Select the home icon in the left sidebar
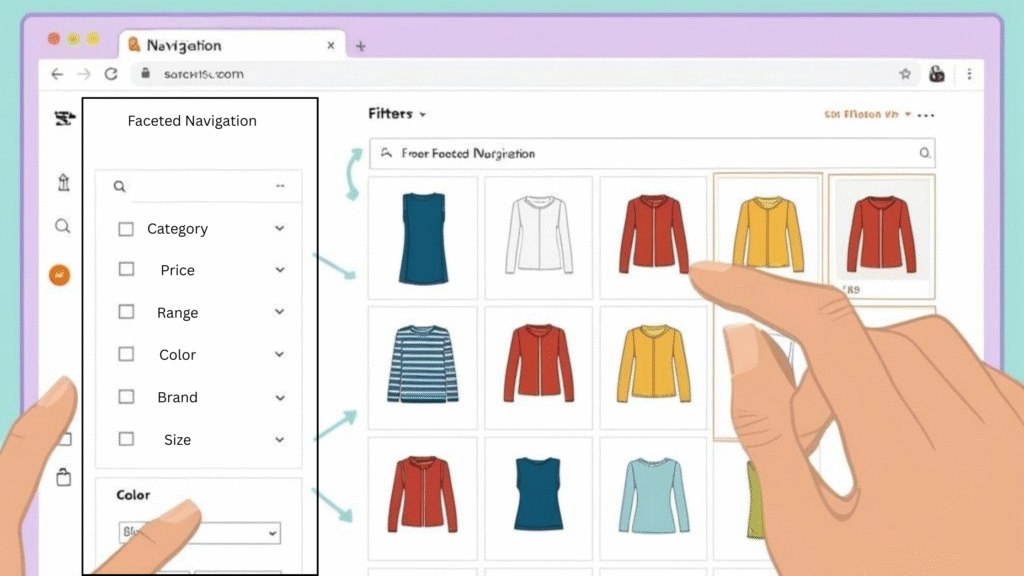The width and height of the screenshot is (1024, 576). pyautogui.click(x=63, y=182)
